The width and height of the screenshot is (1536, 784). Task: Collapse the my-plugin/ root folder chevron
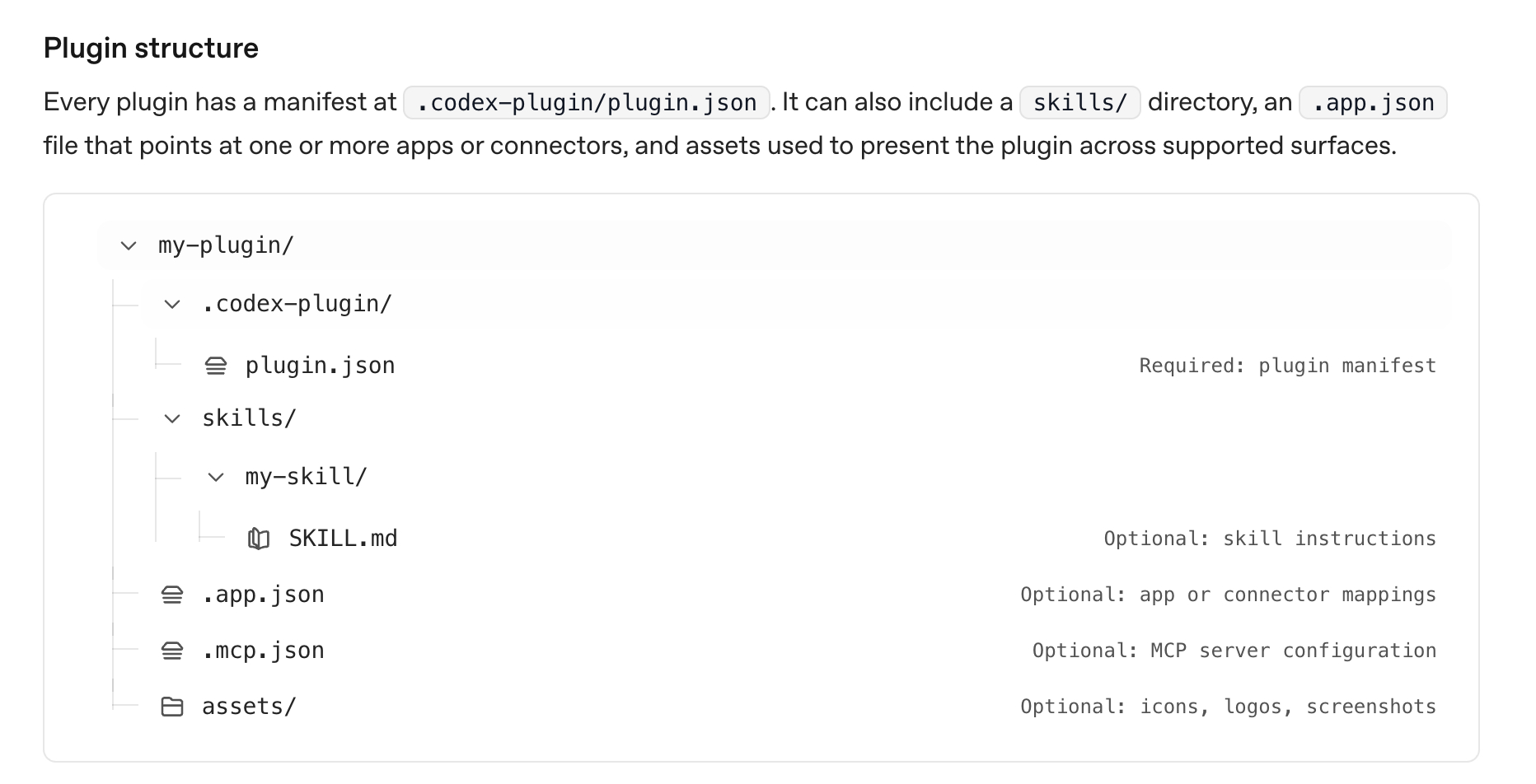[129, 245]
